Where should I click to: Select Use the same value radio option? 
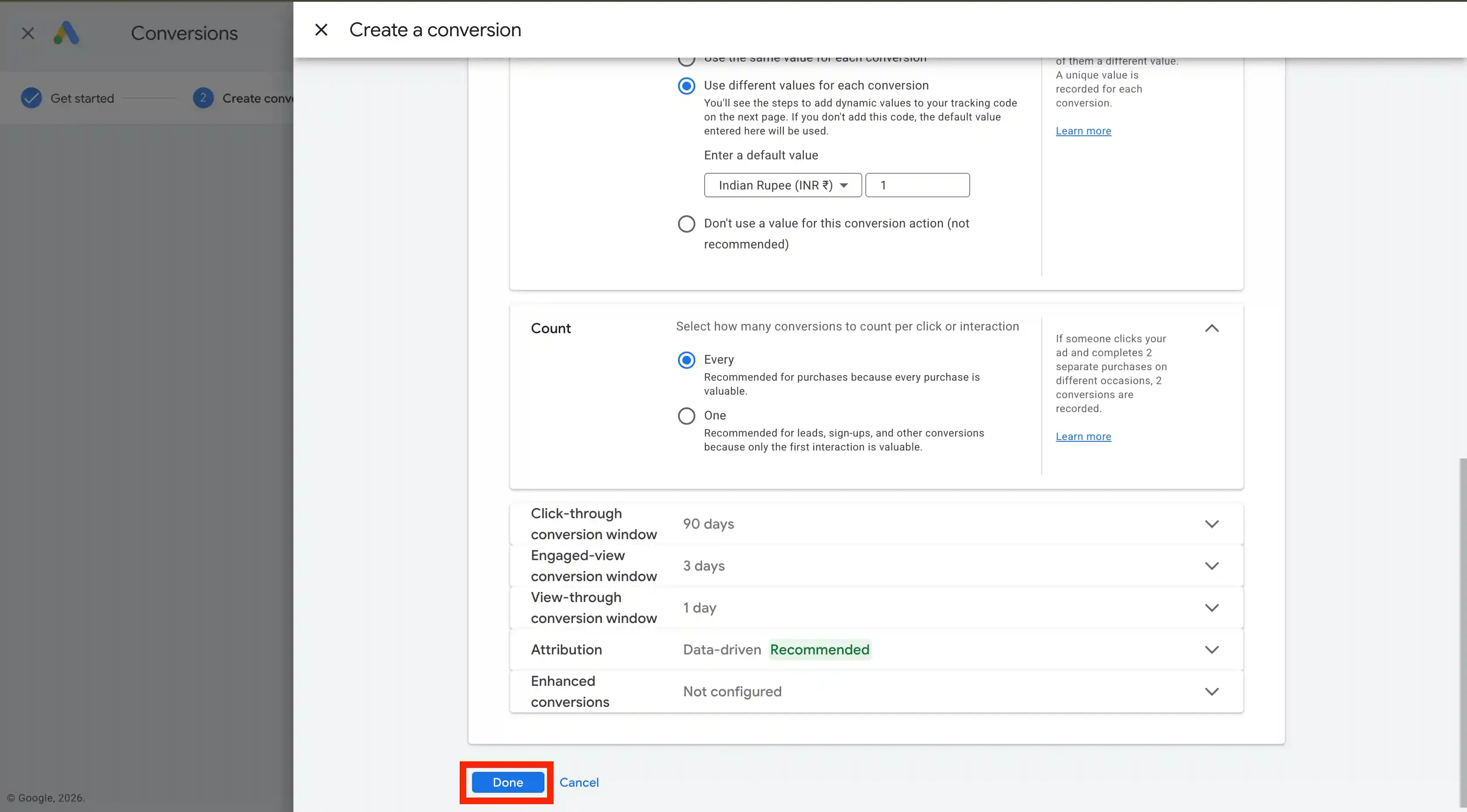pos(686,59)
